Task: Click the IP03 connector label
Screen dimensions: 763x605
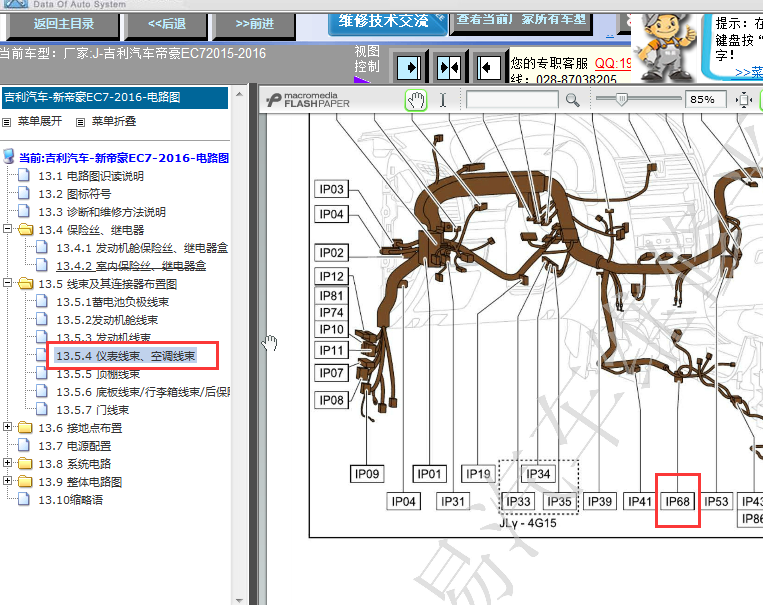Action: pyautogui.click(x=331, y=189)
